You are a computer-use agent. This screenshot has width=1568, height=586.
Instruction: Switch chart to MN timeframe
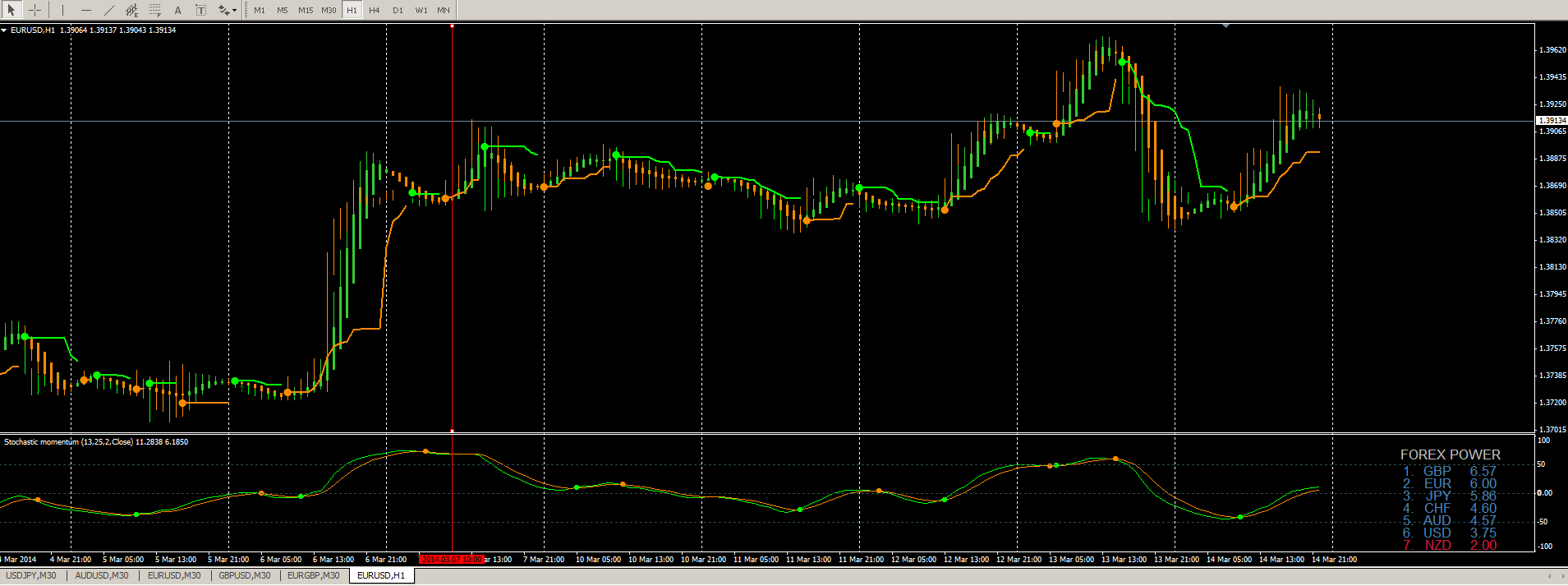coord(444,10)
